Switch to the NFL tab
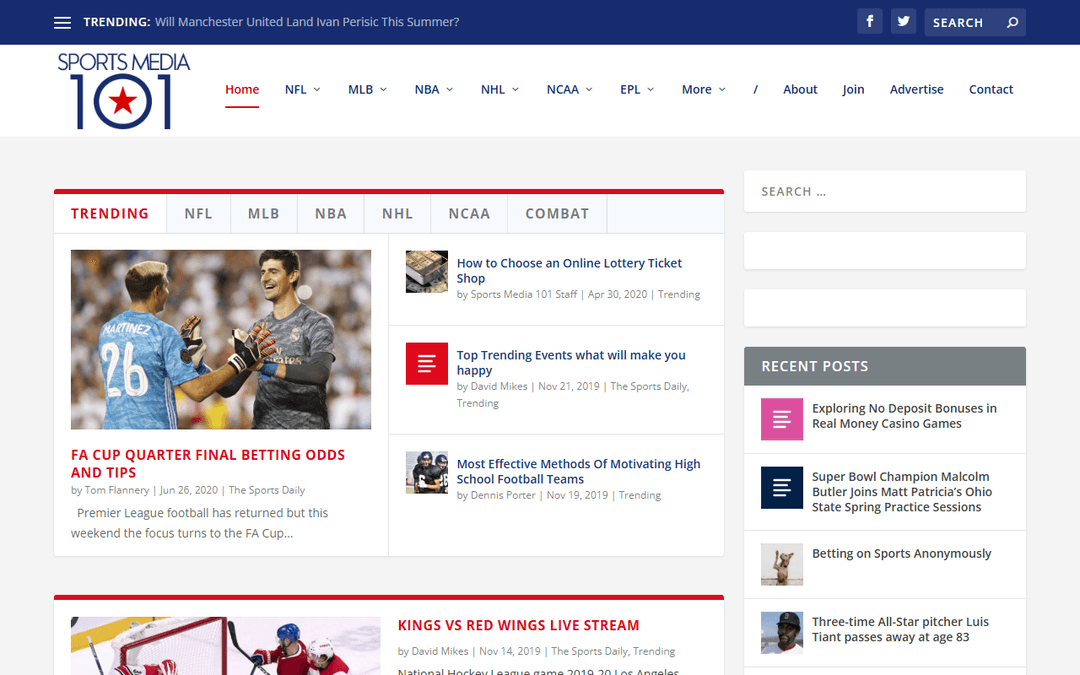The image size is (1080, 675). point(198,214)
